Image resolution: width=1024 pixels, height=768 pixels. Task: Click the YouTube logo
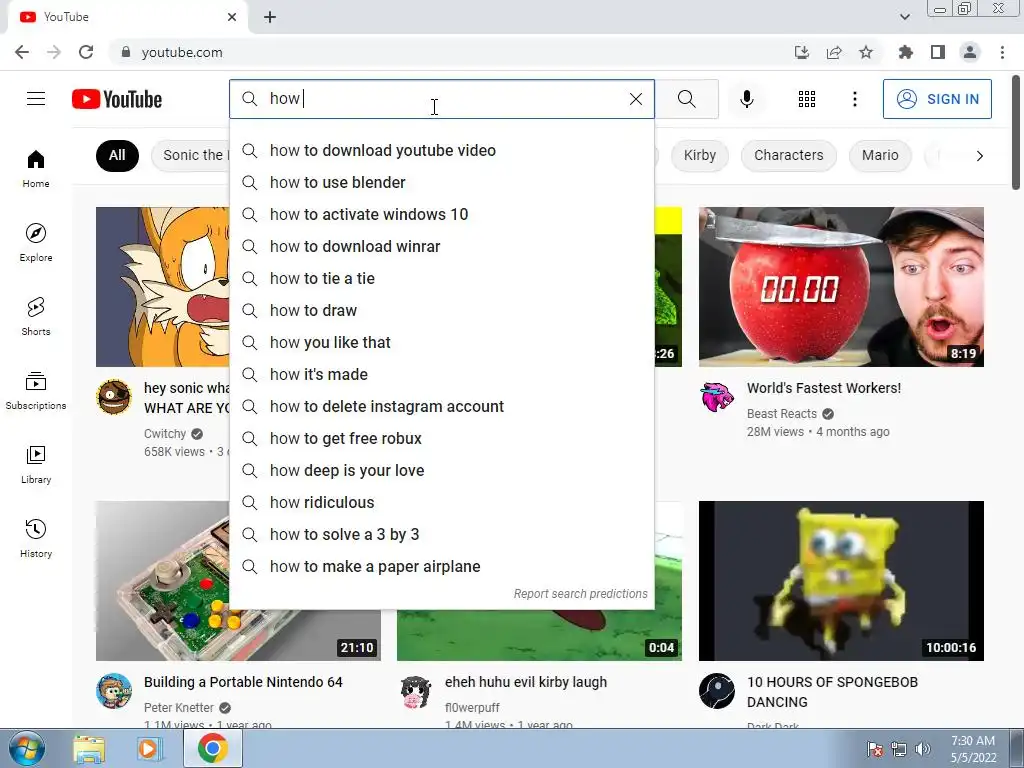[x=117, y=99]
